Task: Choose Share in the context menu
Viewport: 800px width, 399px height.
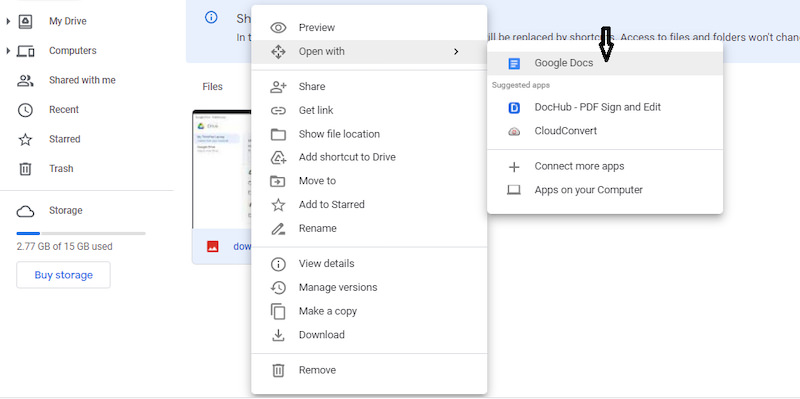Action: point(369,87)
